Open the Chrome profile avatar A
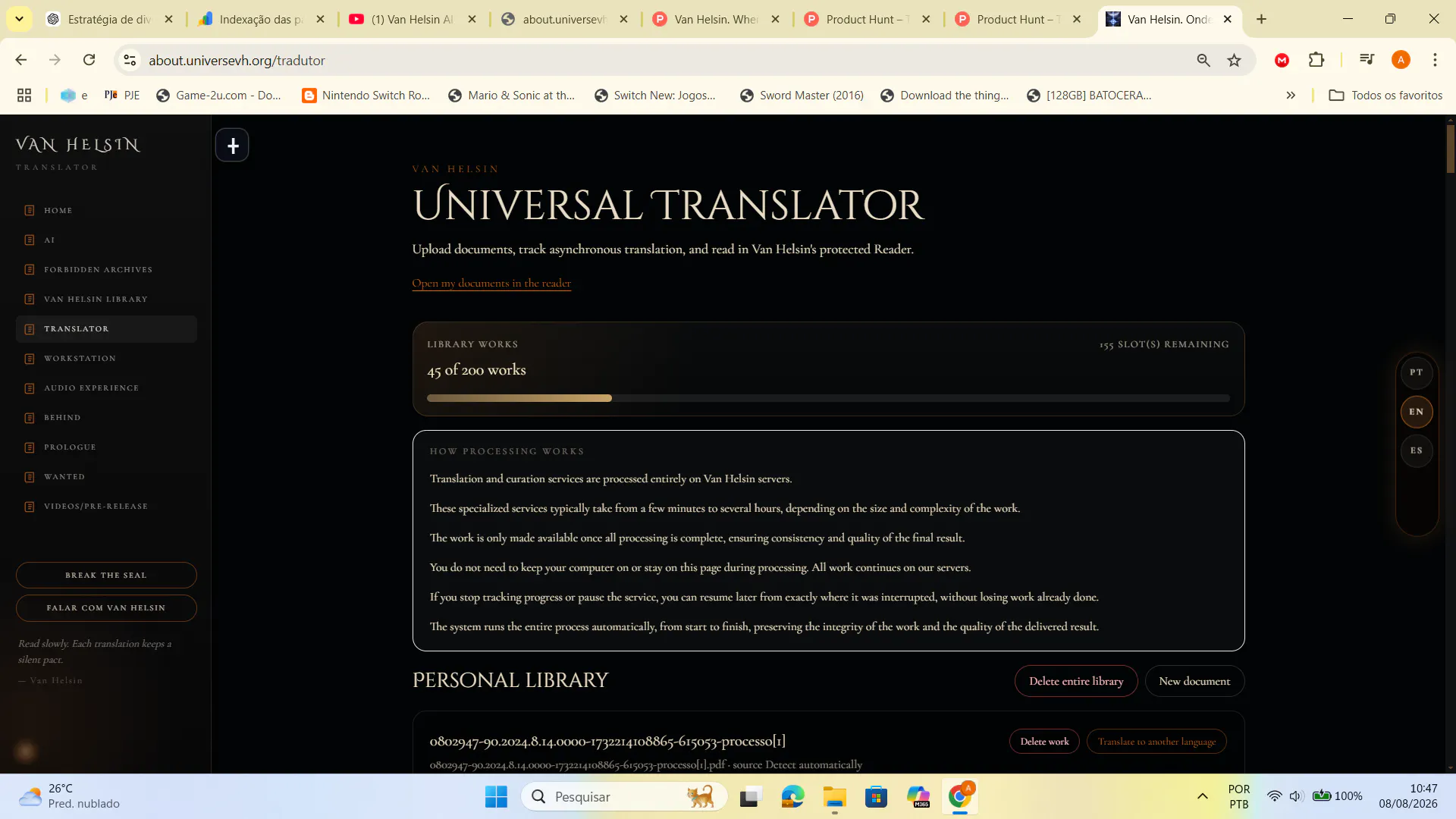The image size is (1456, 819). pyautogui.click(x=1401, y=60)
